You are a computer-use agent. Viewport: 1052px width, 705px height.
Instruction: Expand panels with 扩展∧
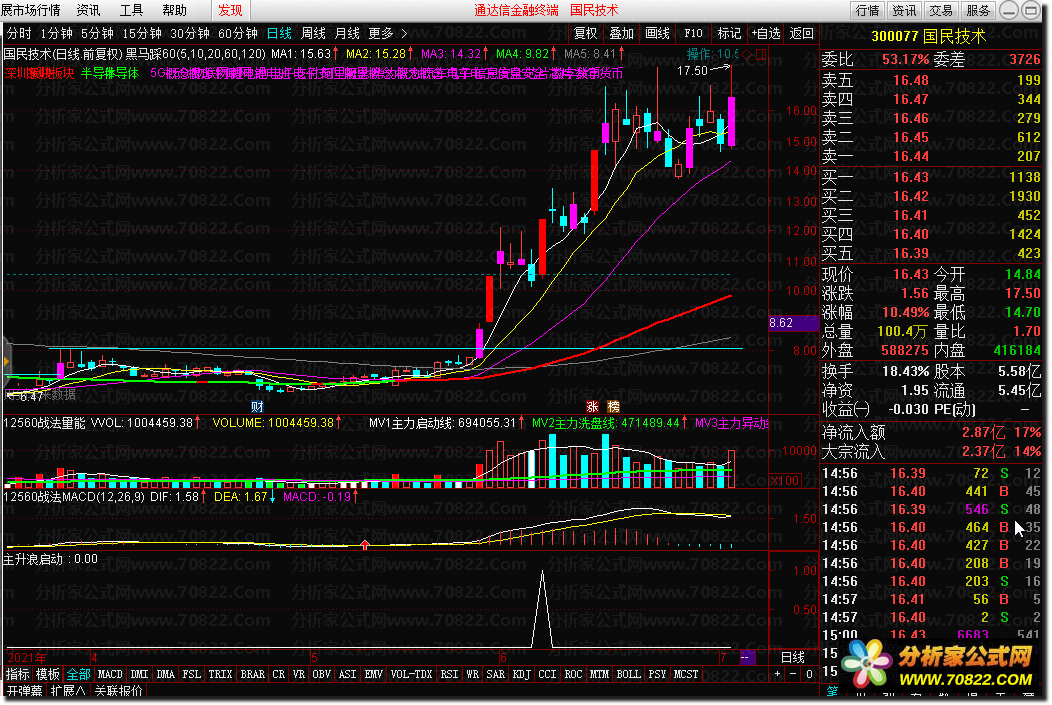coord(68,690)
